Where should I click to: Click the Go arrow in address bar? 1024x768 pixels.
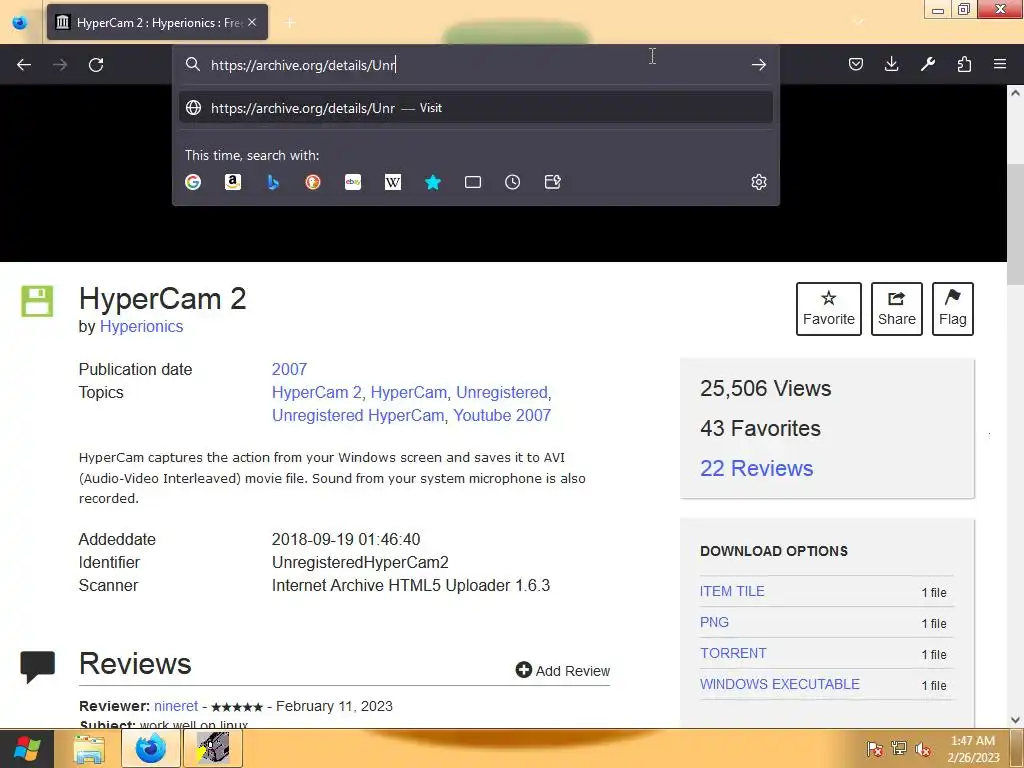[x=758, y=65]
